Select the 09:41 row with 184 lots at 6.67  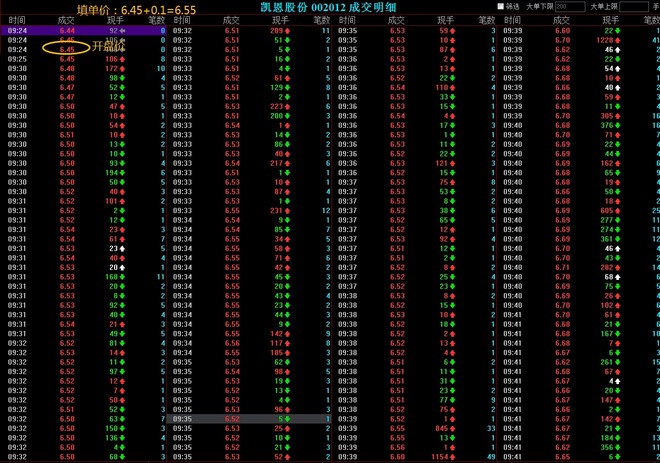pos(579,438)
